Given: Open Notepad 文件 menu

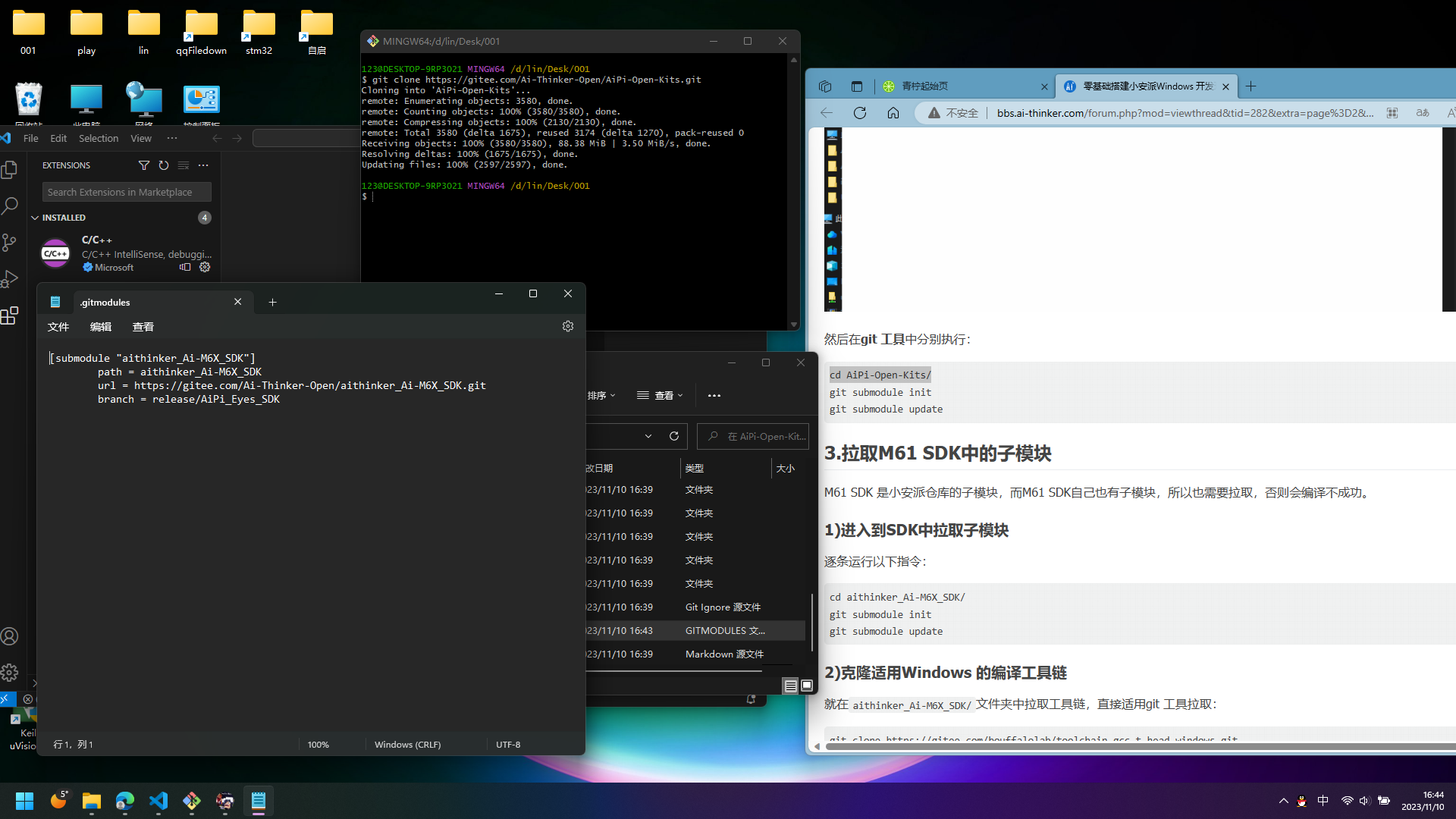Looking at the screenshot, I should coord(58,327).
